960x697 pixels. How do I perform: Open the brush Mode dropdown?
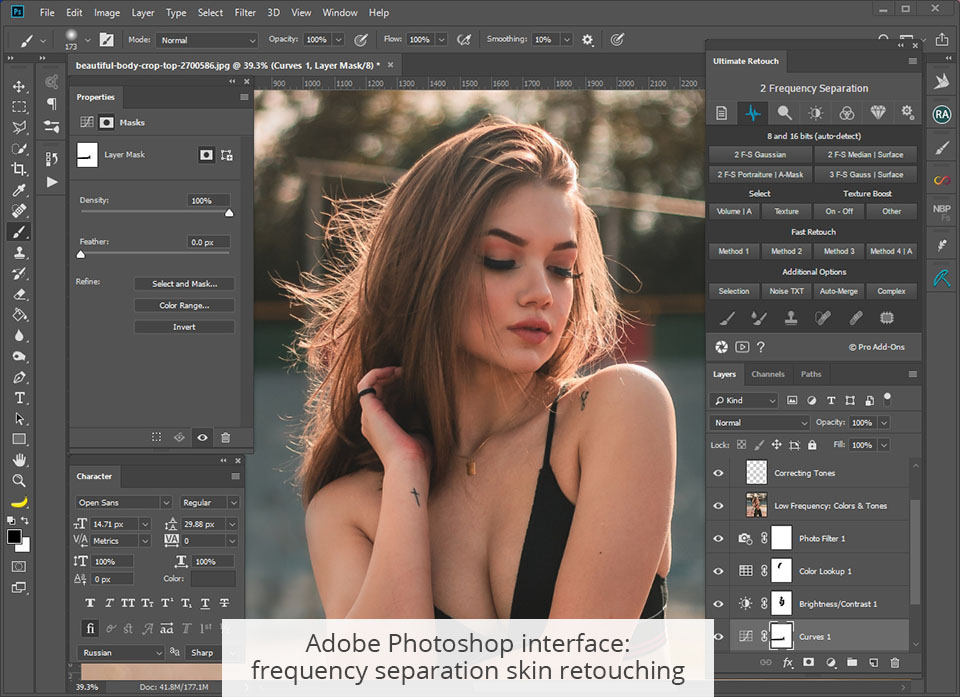(207, 40)
